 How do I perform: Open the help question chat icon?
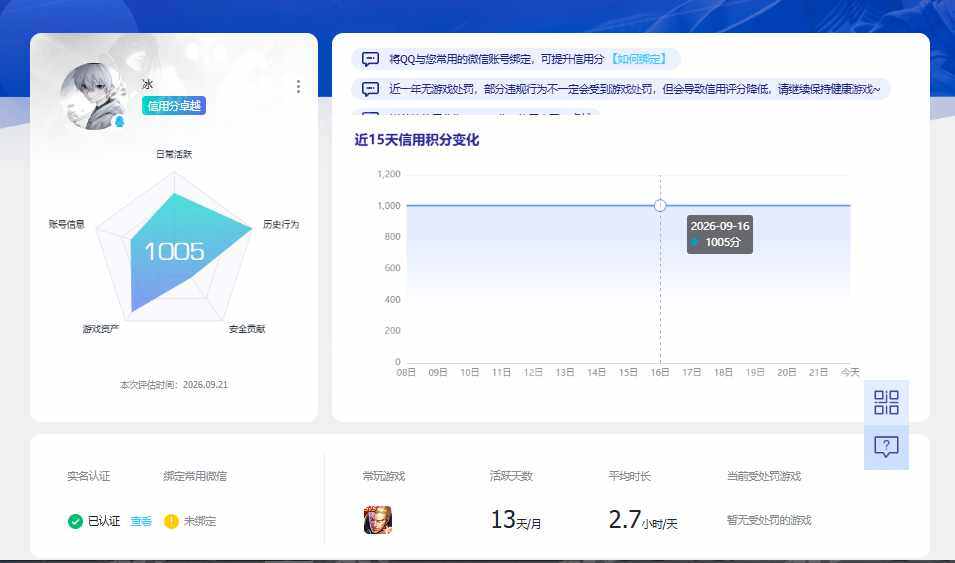pos(886,447)
